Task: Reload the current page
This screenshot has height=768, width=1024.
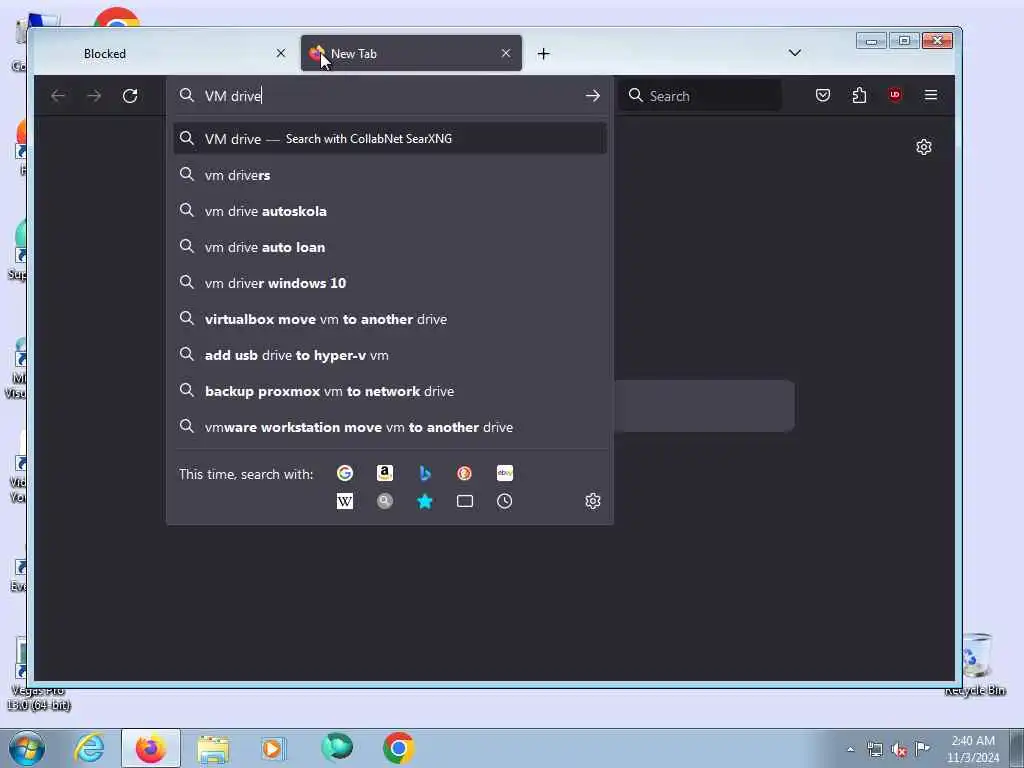Action: tap(130, 96)
